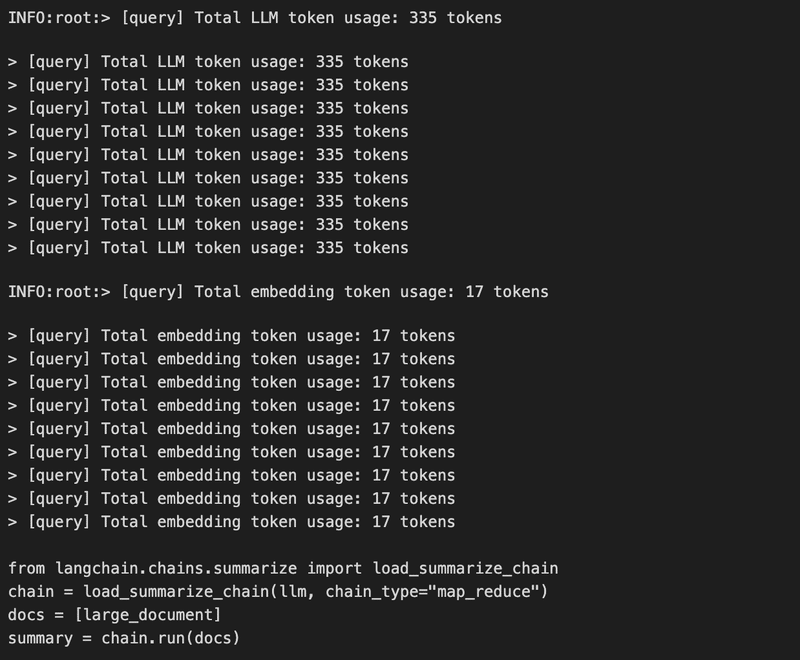Click the first plain embedding token usage line
Image resolution: width=800 pixels, height=660 pixels.
tap(232, 336)
